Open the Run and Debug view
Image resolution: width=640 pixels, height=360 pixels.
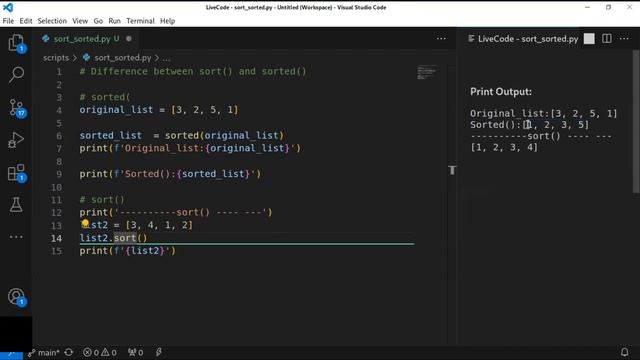click(16, 140)
